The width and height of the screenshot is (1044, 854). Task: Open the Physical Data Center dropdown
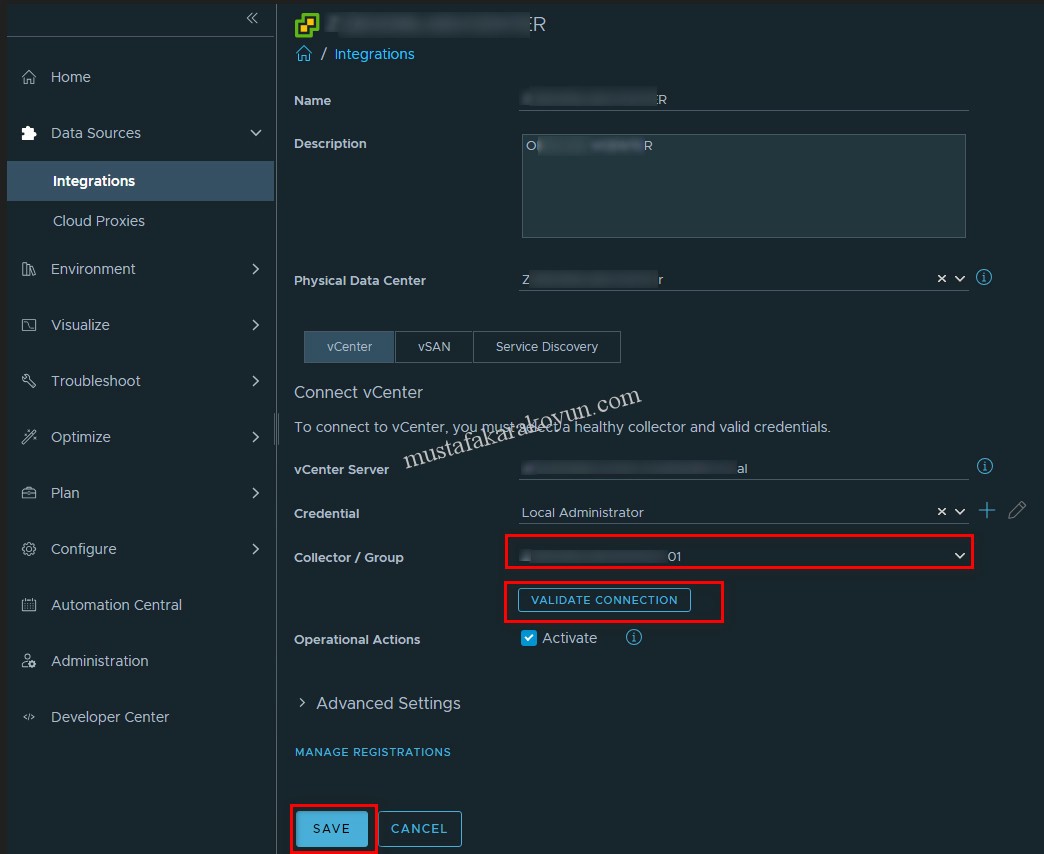point(960,279)
